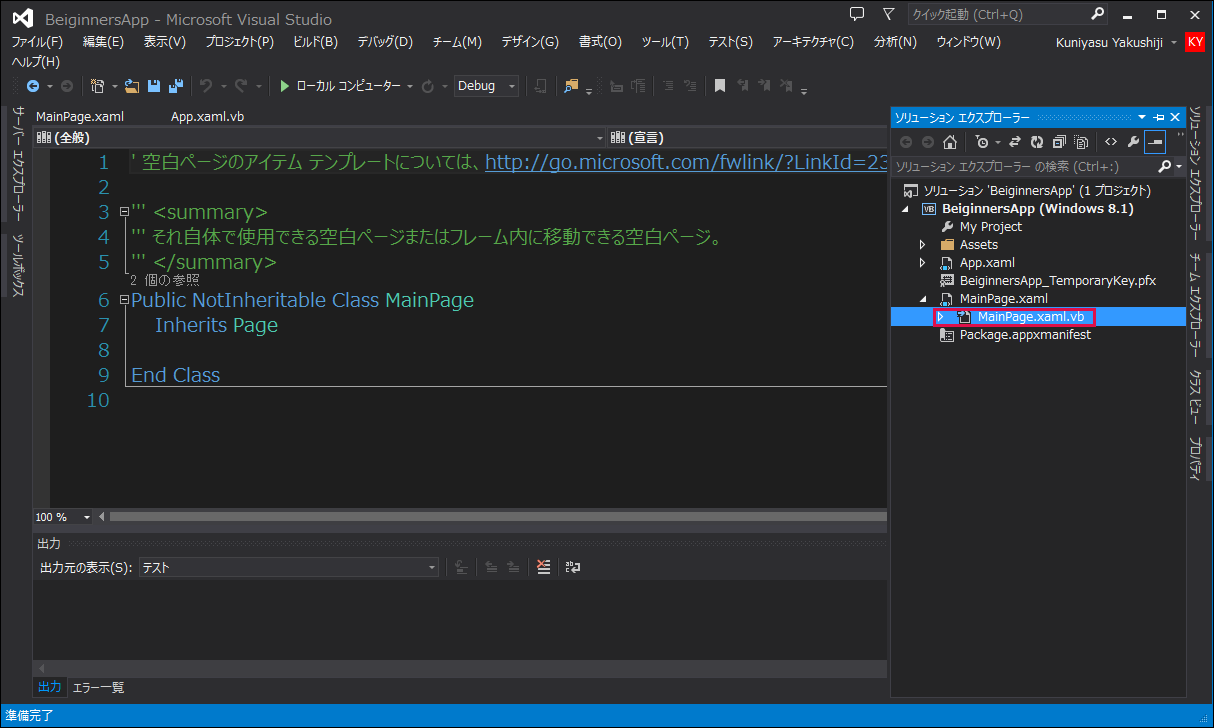1214x728 pixels.
Task: Switch to the MainPage.xaml editor tab
Action: [x=80, y=116]
